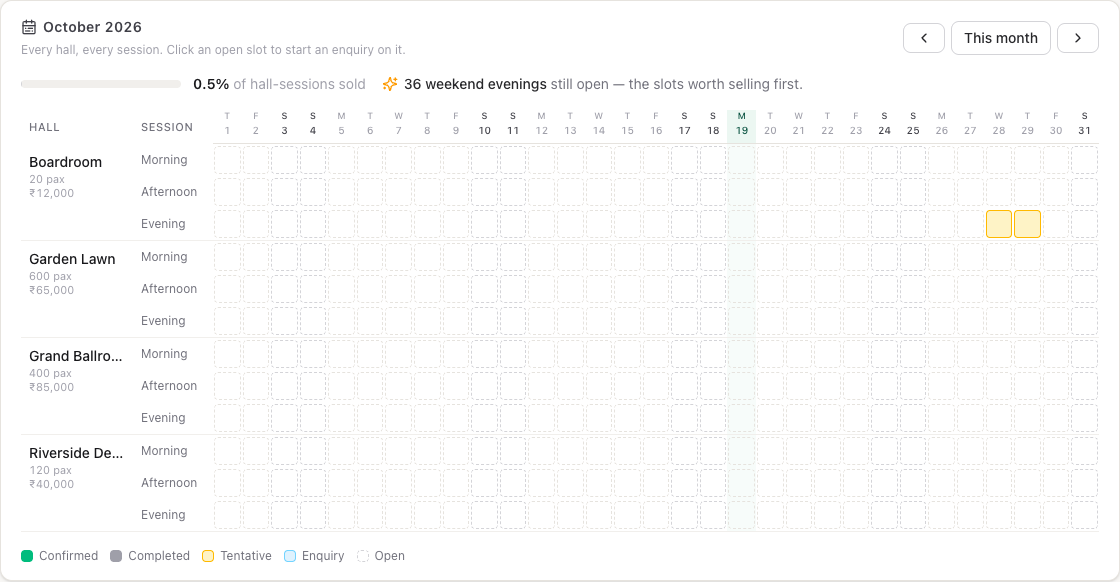Select the highlighted Monday 19 date header
Screen dimensions: 1120x582
pyautogui.click(x=741, y=124)
